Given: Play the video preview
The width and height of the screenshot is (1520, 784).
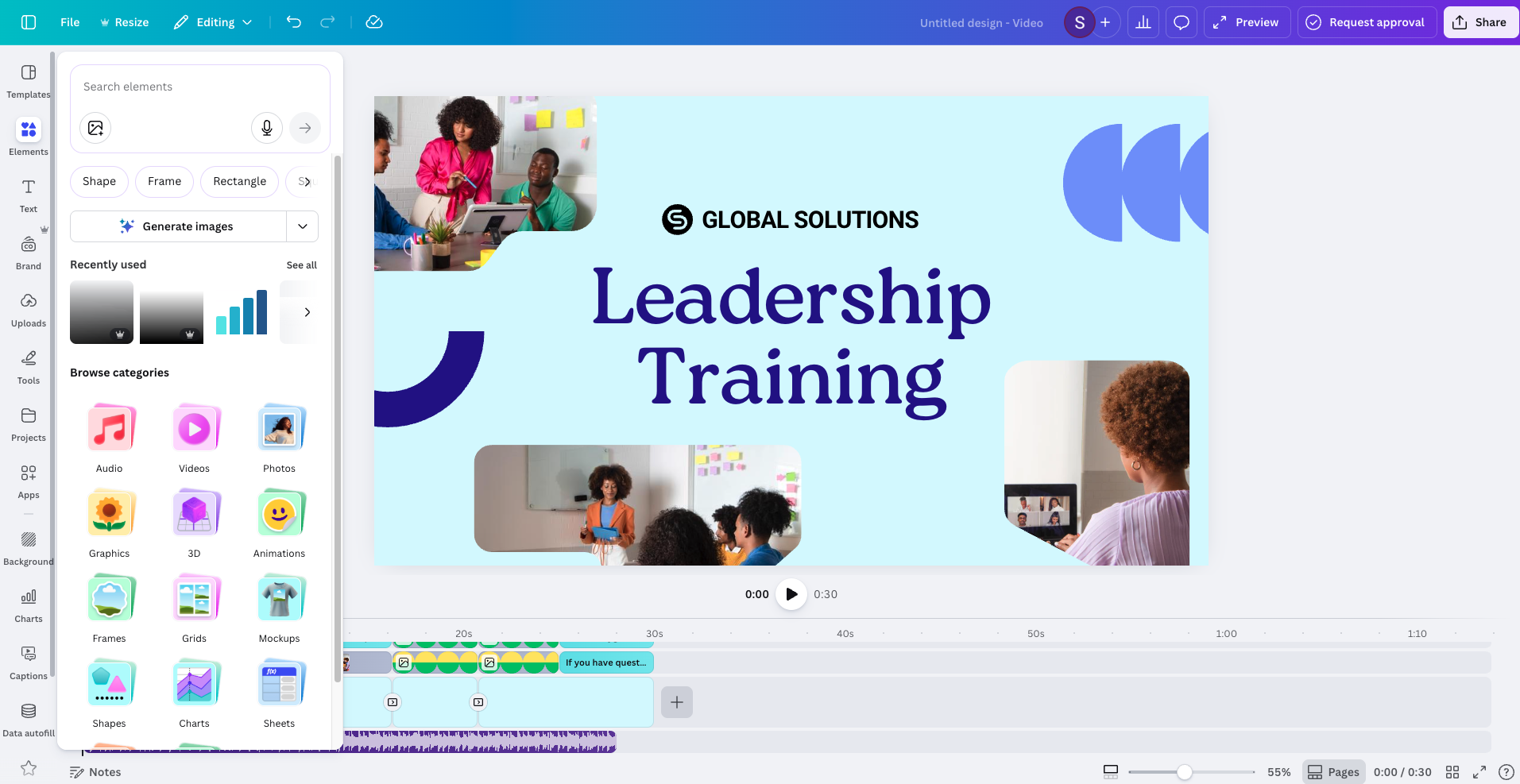Looking at the screenshot, I should [x=791, y=594].
